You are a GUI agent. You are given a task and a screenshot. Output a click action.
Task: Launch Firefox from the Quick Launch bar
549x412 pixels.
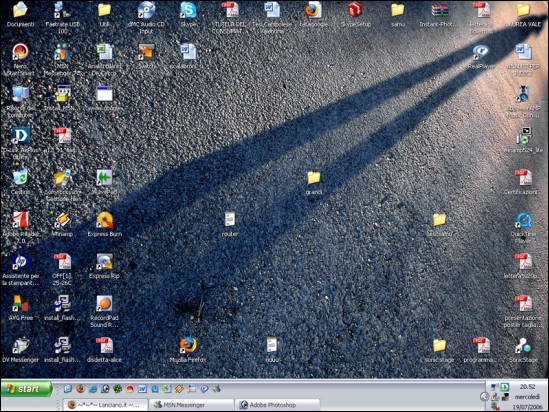(x=81, y=389)
